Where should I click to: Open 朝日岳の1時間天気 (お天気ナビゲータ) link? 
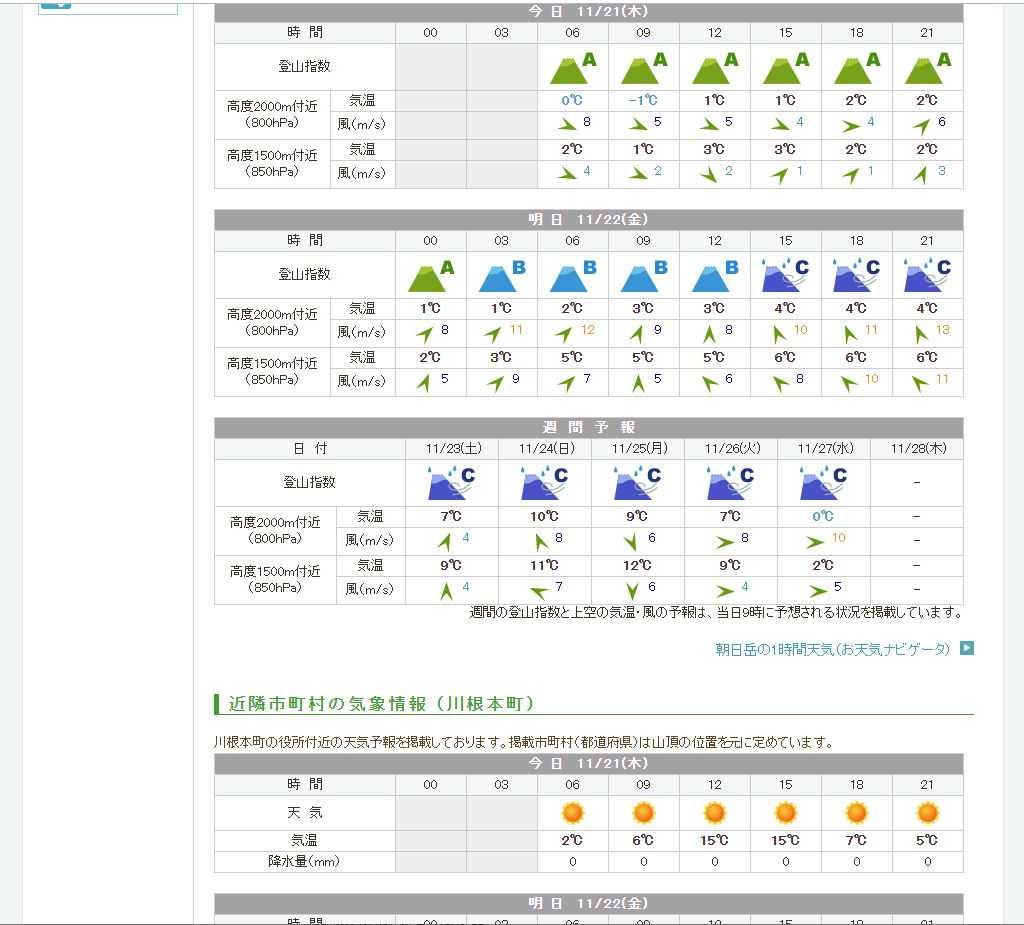click(x=832, y=649)
